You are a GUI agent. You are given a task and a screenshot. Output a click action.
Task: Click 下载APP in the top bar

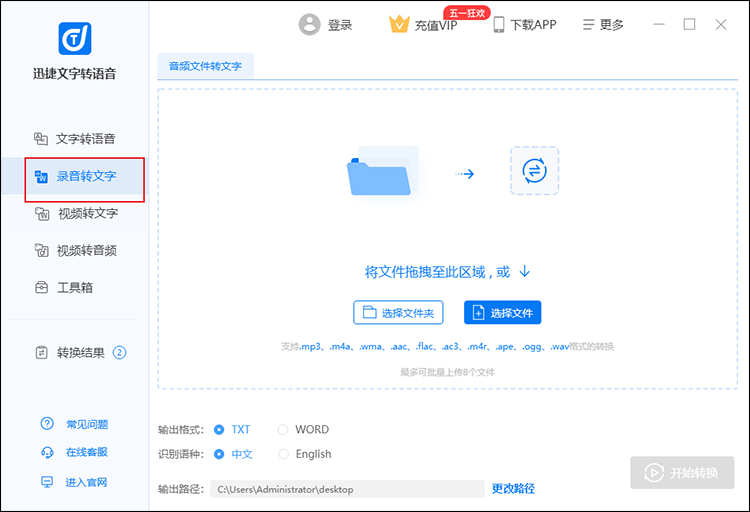point(533,24)
